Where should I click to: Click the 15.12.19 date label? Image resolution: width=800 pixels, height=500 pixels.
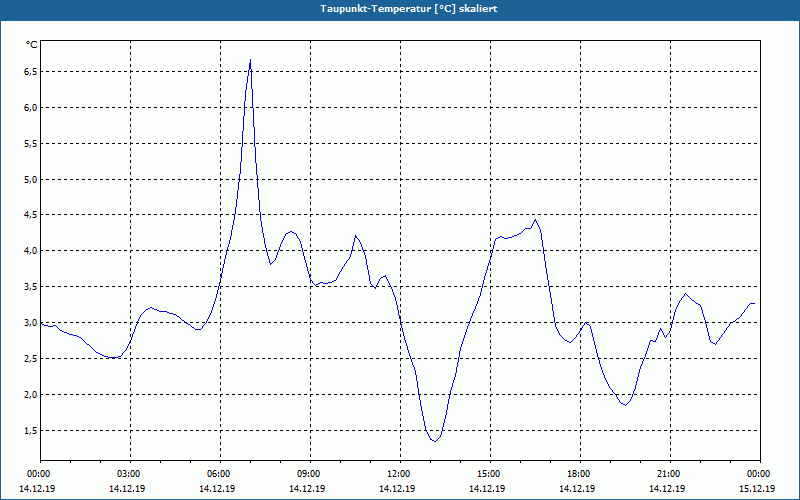(x=757, y=488)
